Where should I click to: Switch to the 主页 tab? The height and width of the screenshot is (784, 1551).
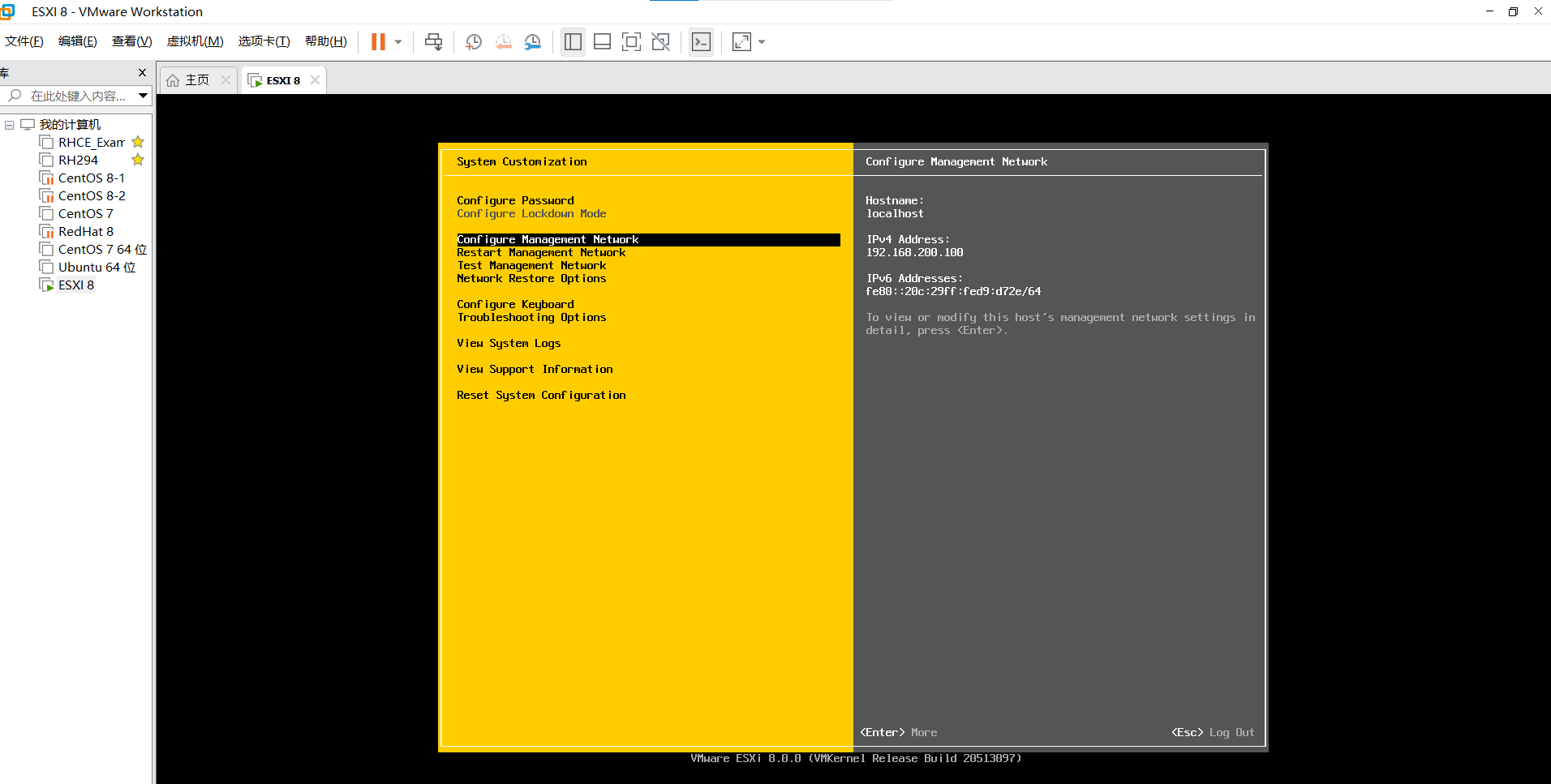pos(197,80)
